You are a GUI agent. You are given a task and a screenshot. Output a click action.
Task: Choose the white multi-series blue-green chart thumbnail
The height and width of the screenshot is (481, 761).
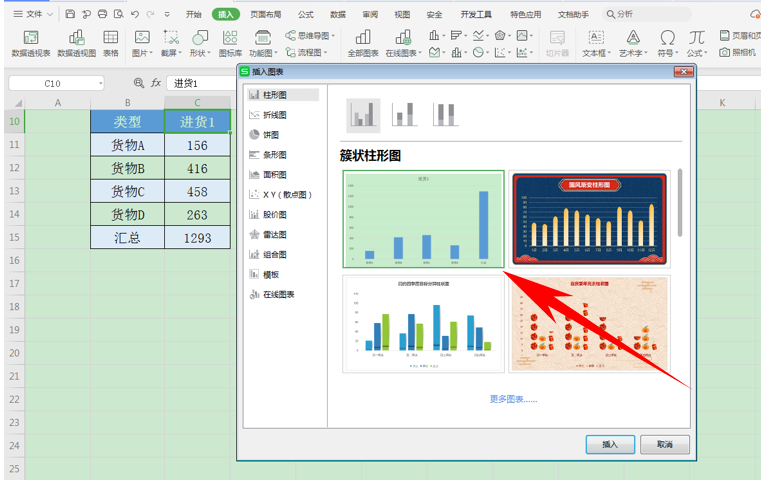point(423,324)
